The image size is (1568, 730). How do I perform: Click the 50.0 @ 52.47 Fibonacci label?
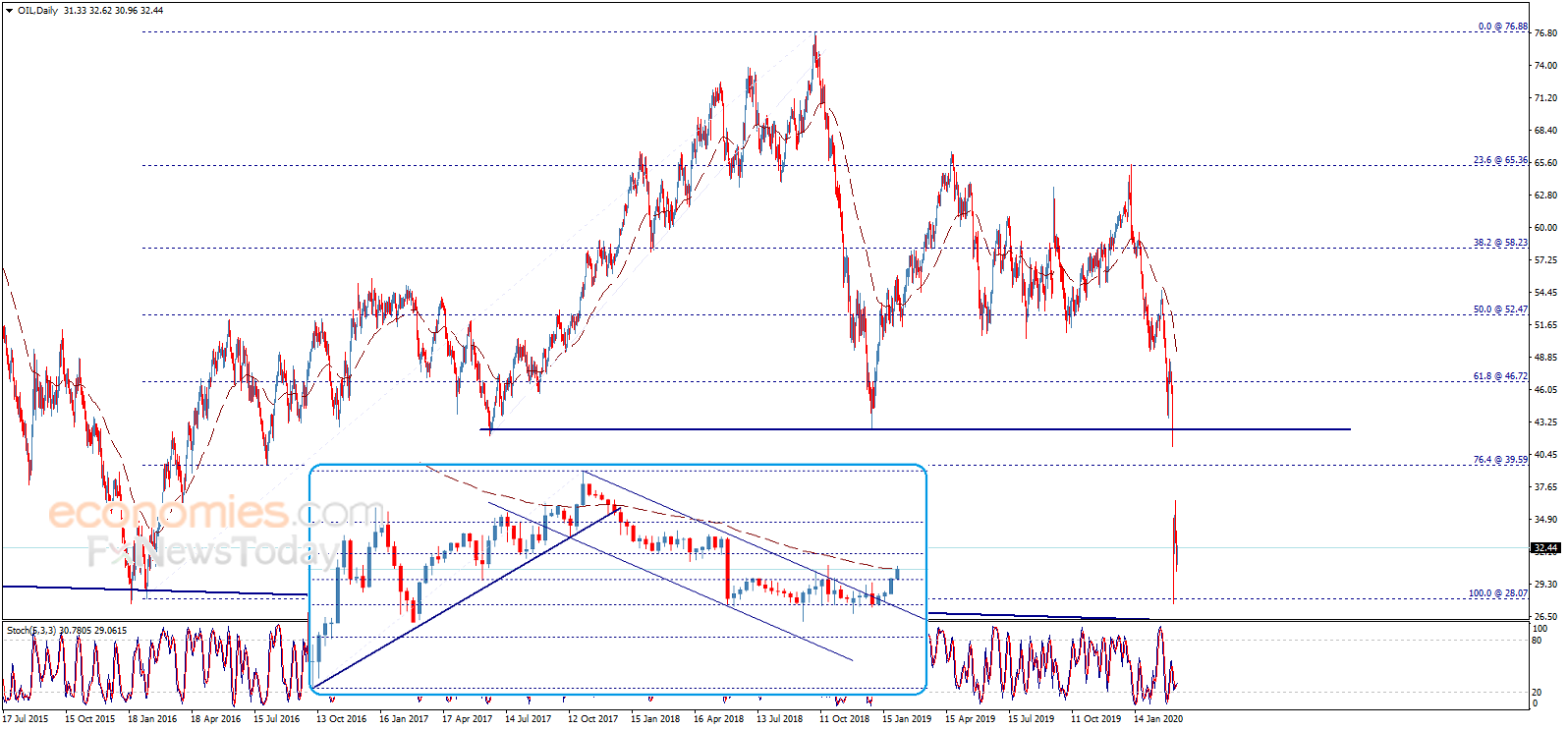pos(1500,309)
